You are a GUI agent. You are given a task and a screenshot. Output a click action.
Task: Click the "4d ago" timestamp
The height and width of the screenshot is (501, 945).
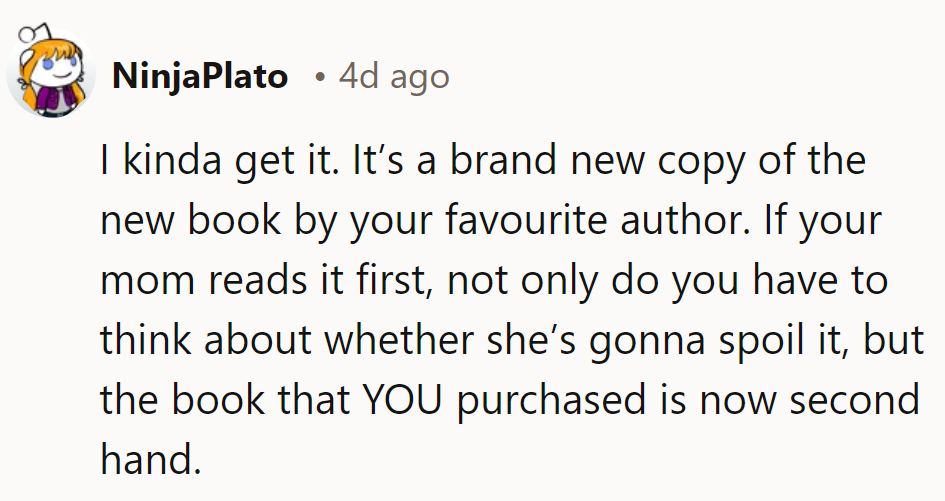coord(393,77)
